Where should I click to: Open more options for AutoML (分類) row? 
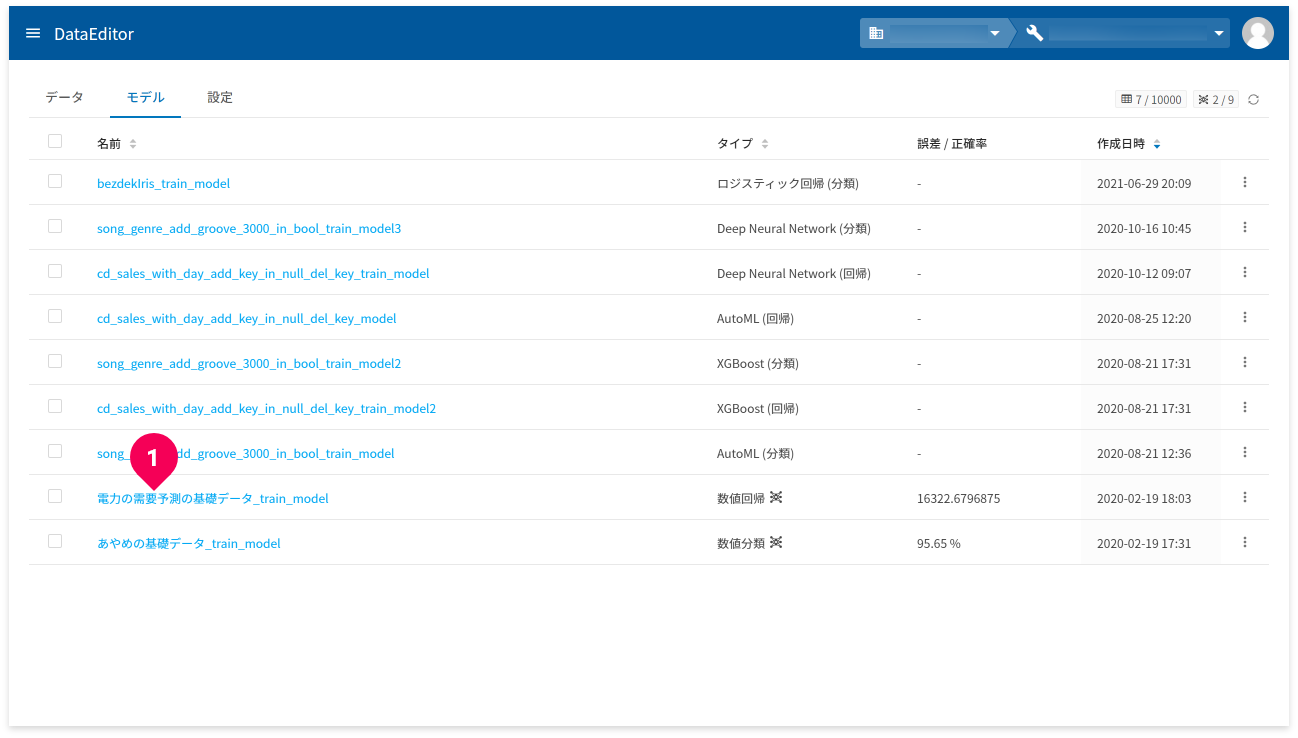pyautogui.click(x=1245, y=452)
